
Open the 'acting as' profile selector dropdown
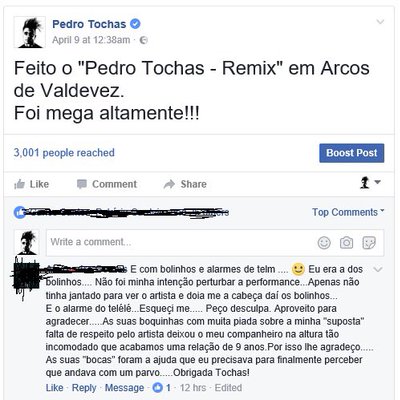tap(370, 182)
